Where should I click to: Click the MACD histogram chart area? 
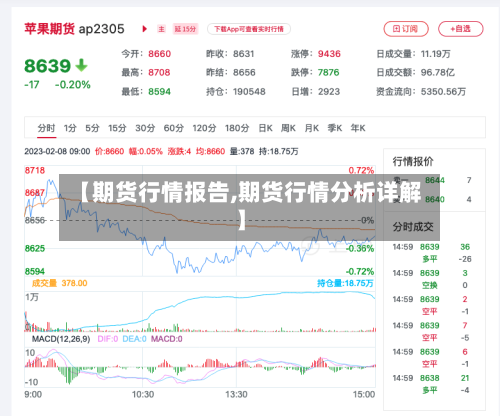200,367
